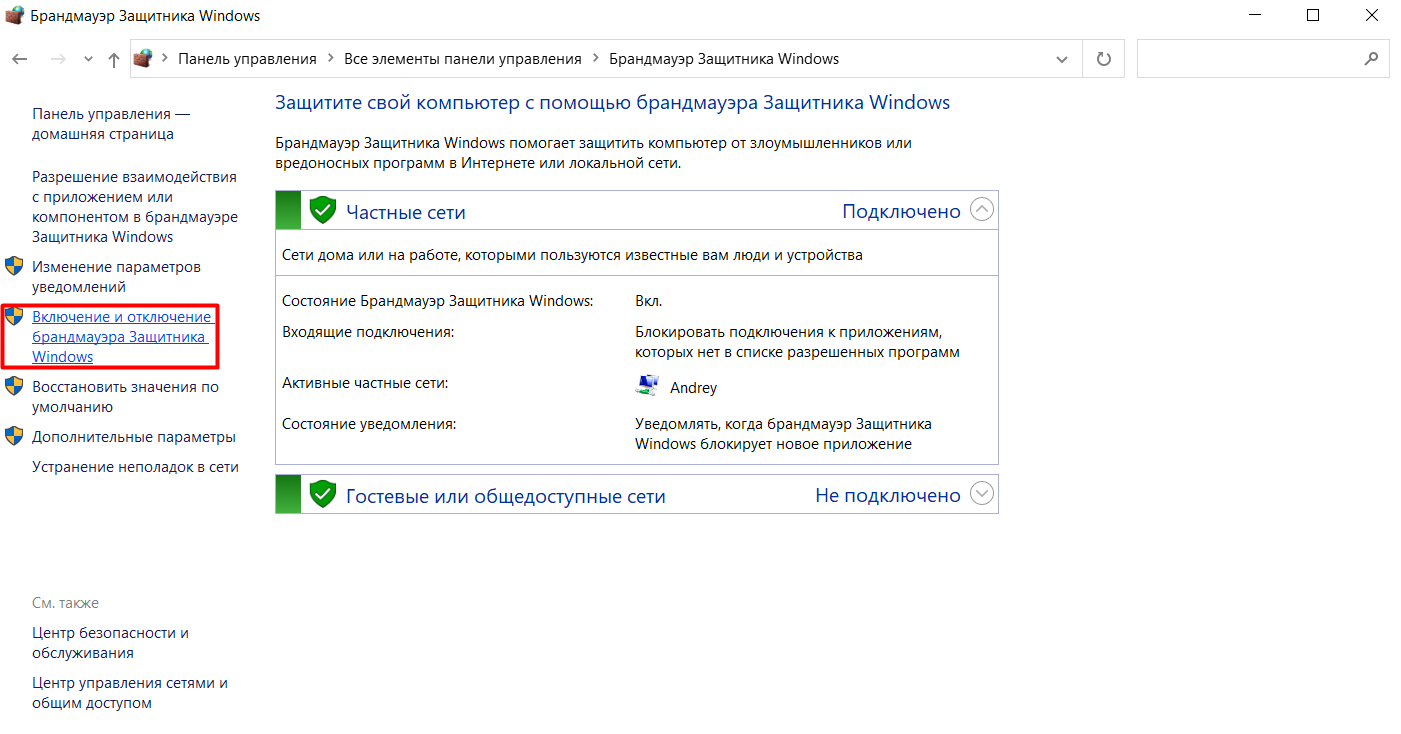This screenshot has width=1401, height=734.
Task: Click the shield icon beside Изменение параметров уведомлений
Action: [14, 266]
